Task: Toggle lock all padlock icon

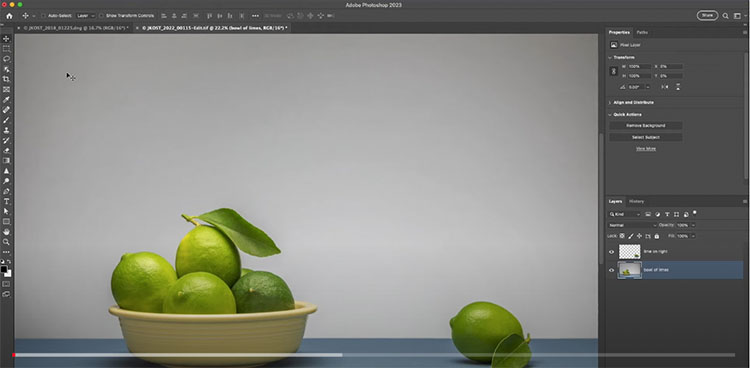Action: click(x=656, y=236)
